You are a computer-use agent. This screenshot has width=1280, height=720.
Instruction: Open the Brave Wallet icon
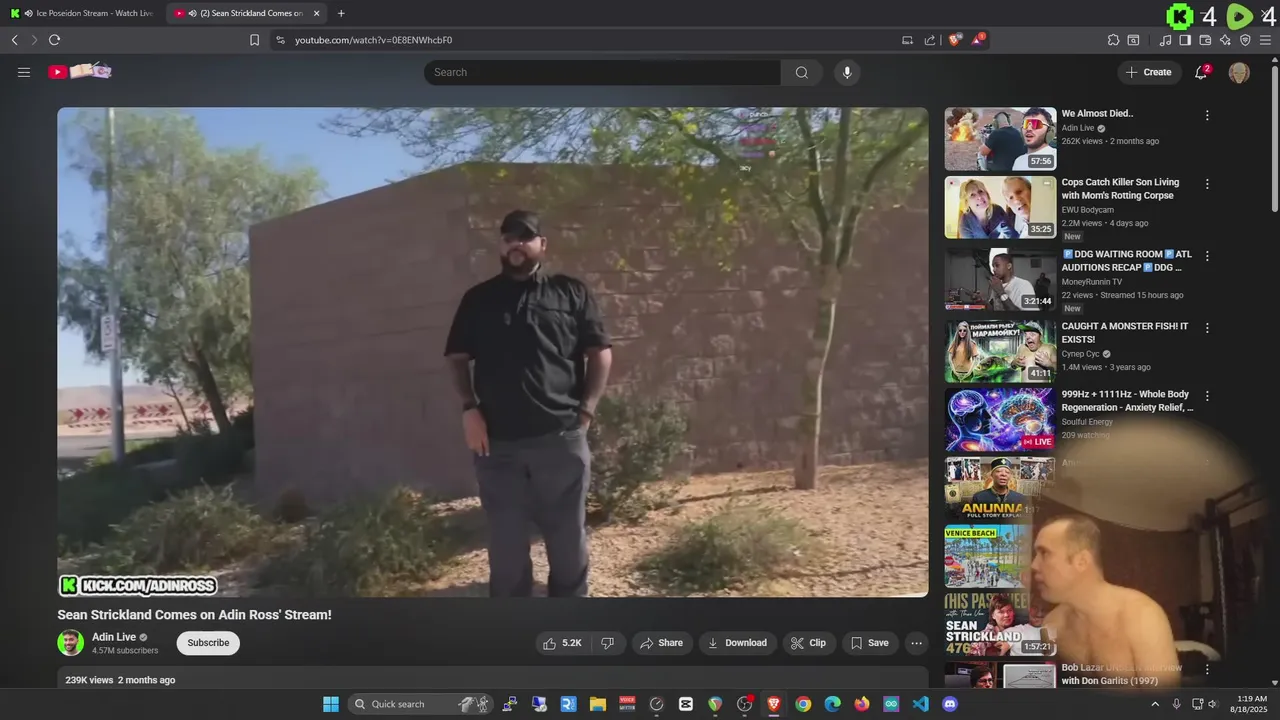1205,40
